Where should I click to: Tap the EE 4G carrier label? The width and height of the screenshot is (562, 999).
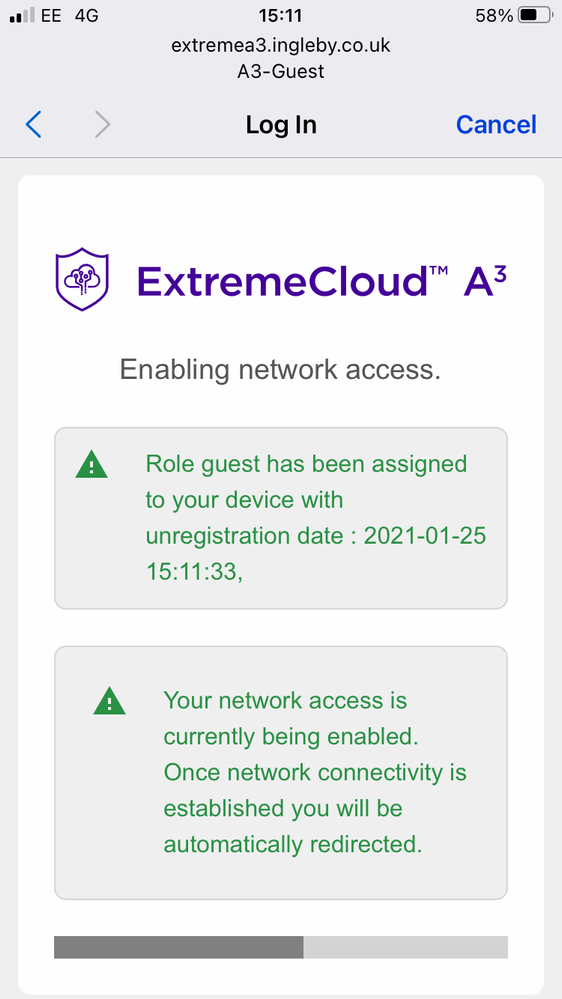(x=70, y=15)
